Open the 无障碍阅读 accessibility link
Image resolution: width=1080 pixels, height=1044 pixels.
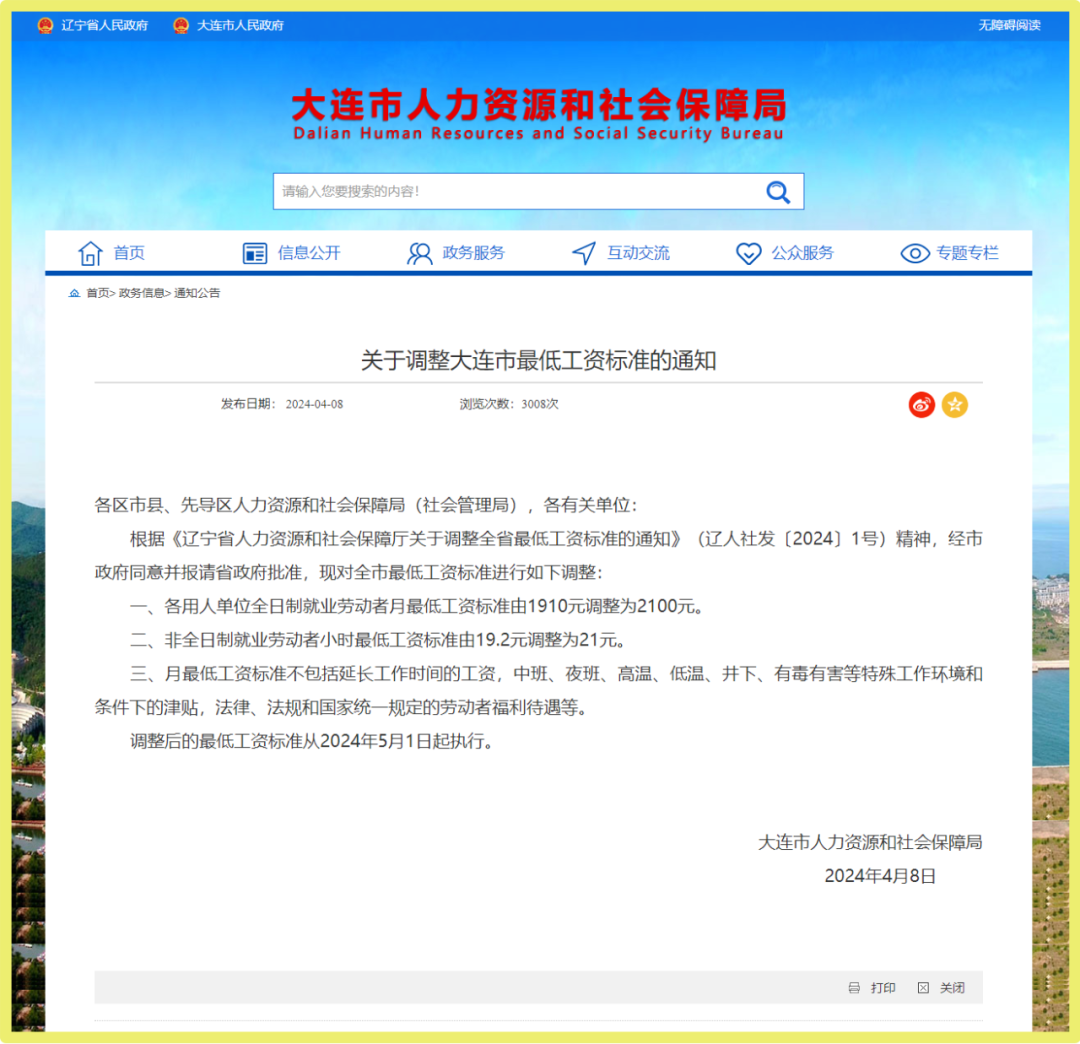click(x=1011, y=25)
